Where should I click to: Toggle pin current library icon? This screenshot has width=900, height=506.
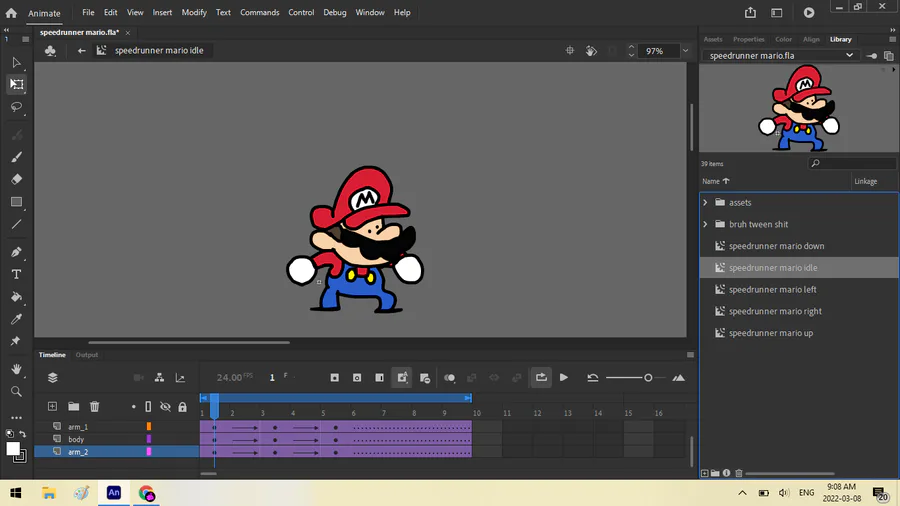pos(871,56)
